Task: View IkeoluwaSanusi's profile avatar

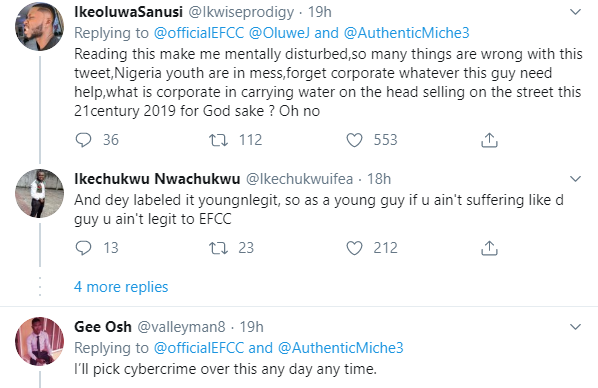Action: tap(39, 26)
